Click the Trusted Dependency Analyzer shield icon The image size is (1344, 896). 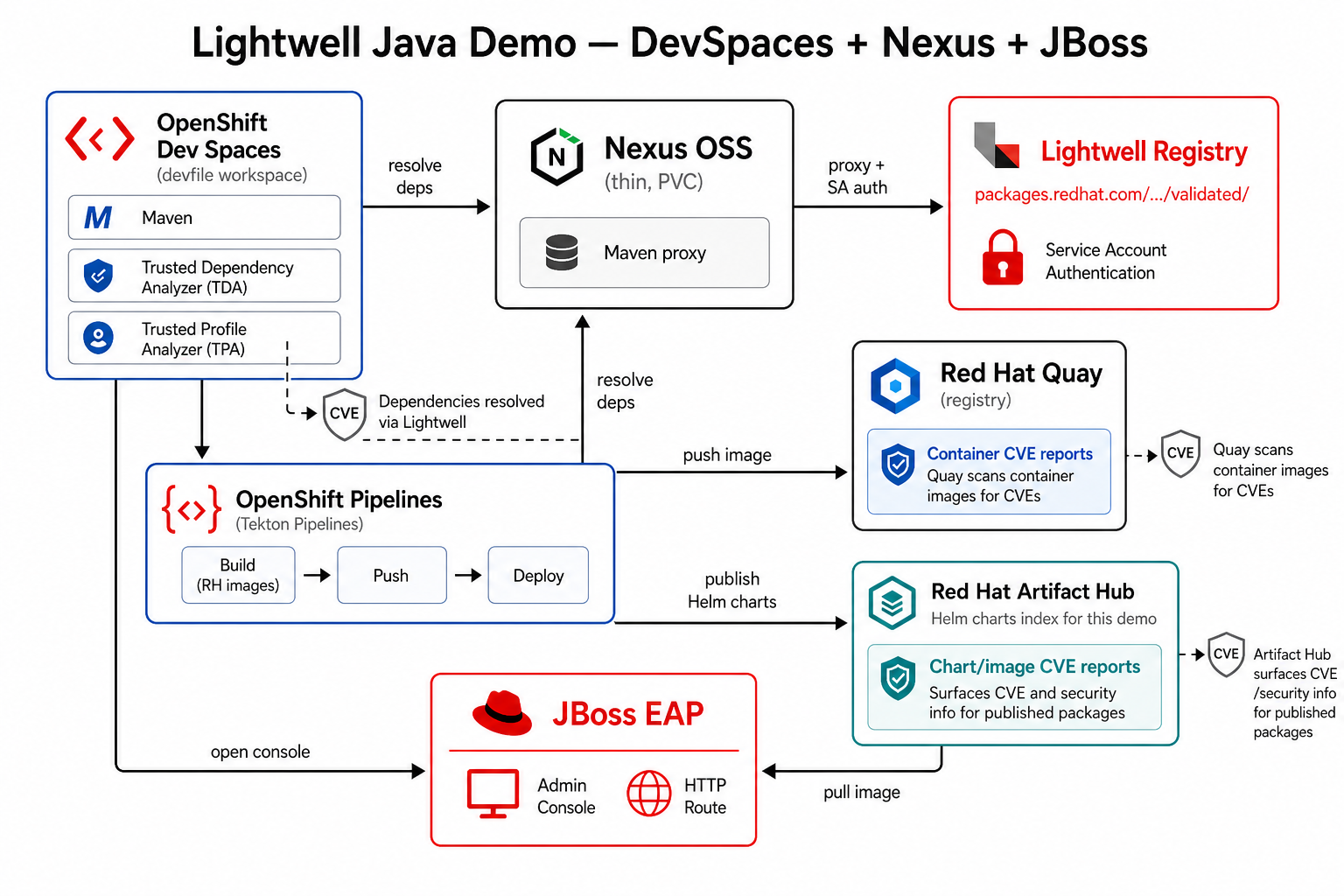click(x=98, y=276)
